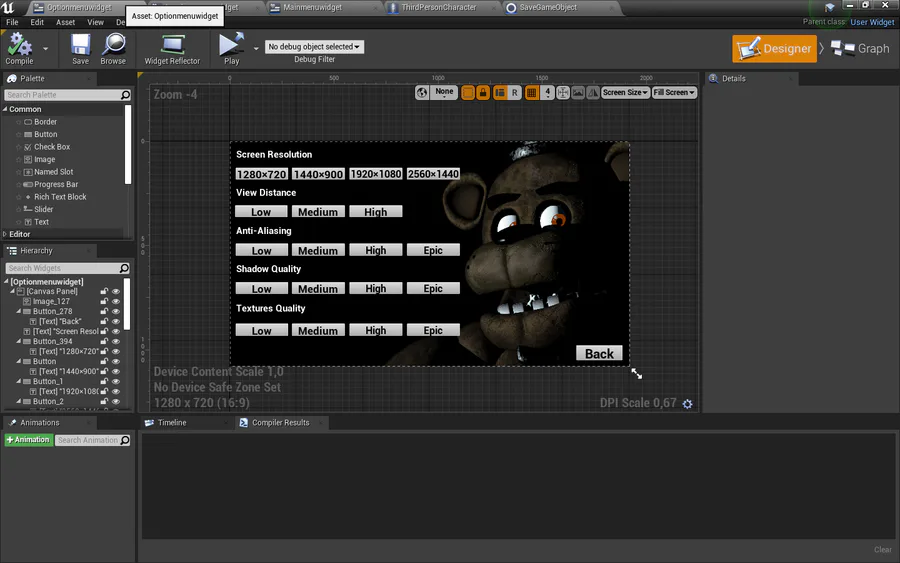Collapse the Common palette category
This screenshot has height=563, width=900.
5,109
